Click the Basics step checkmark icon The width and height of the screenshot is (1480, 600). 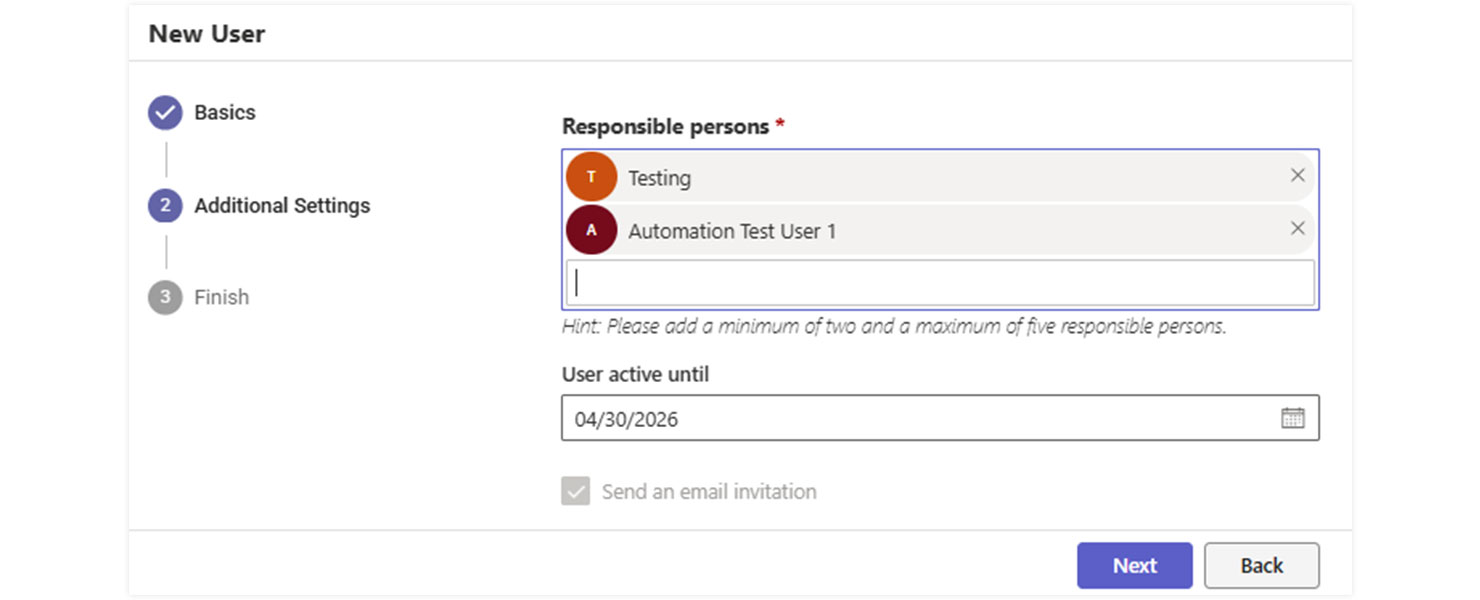coord(165,113)
